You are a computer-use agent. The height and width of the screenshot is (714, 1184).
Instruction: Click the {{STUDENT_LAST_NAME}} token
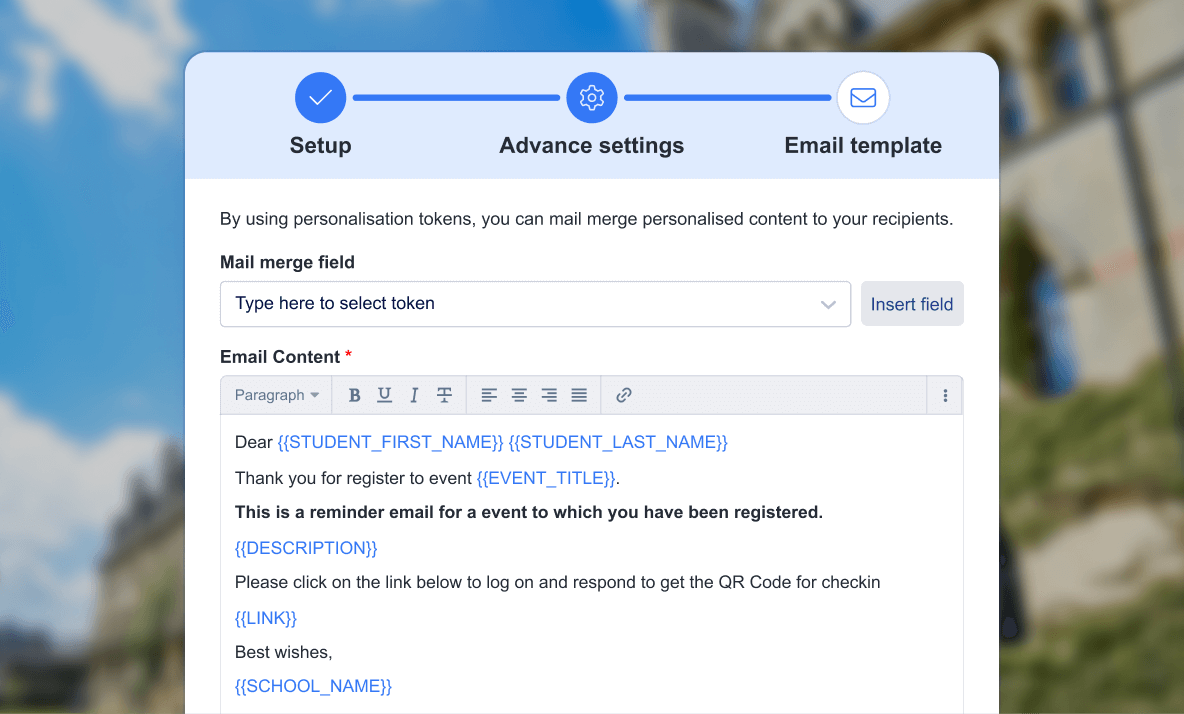pyautogui.click(x=618, y=442)
